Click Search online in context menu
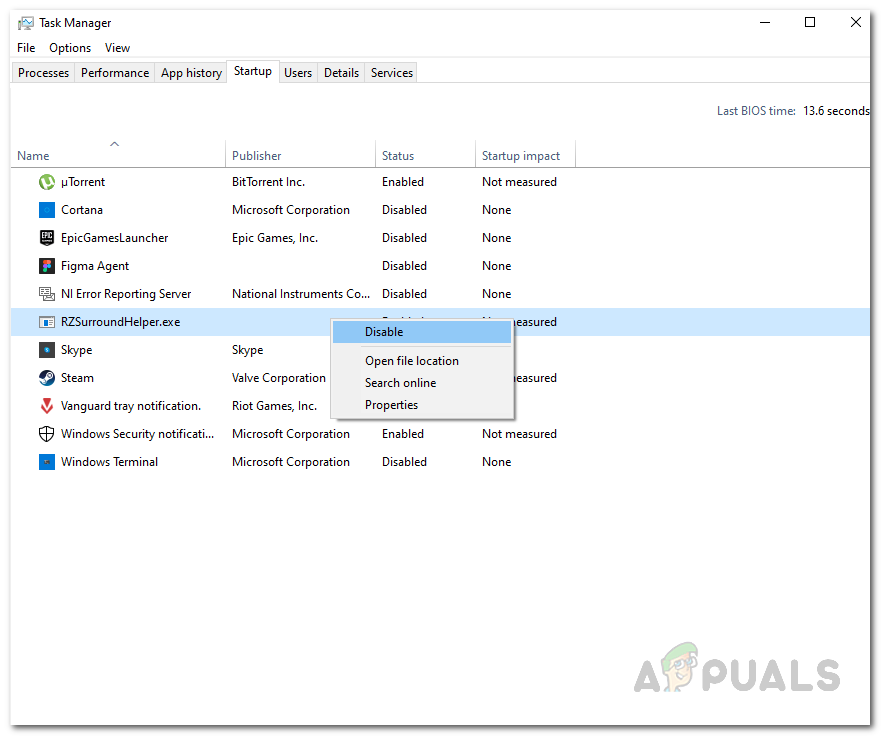This screenshot has width=881, height=736. pos(400,382)
